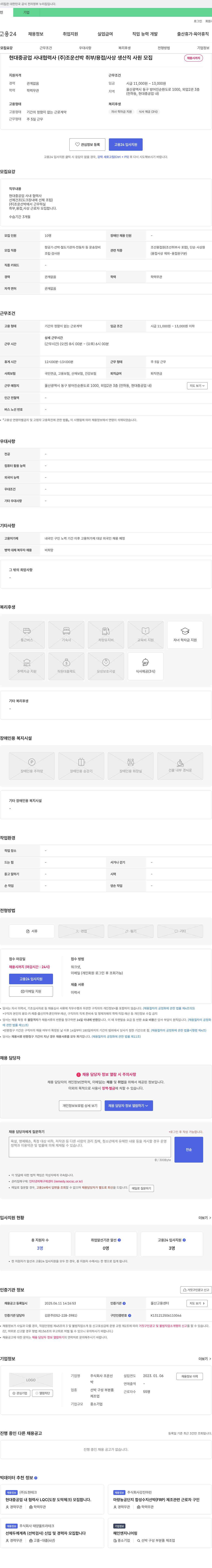Image resolution: width=212 pixels, height=1568 pixels.
Task: Switch to the 기업 tab at top
Action: (26, 12)
